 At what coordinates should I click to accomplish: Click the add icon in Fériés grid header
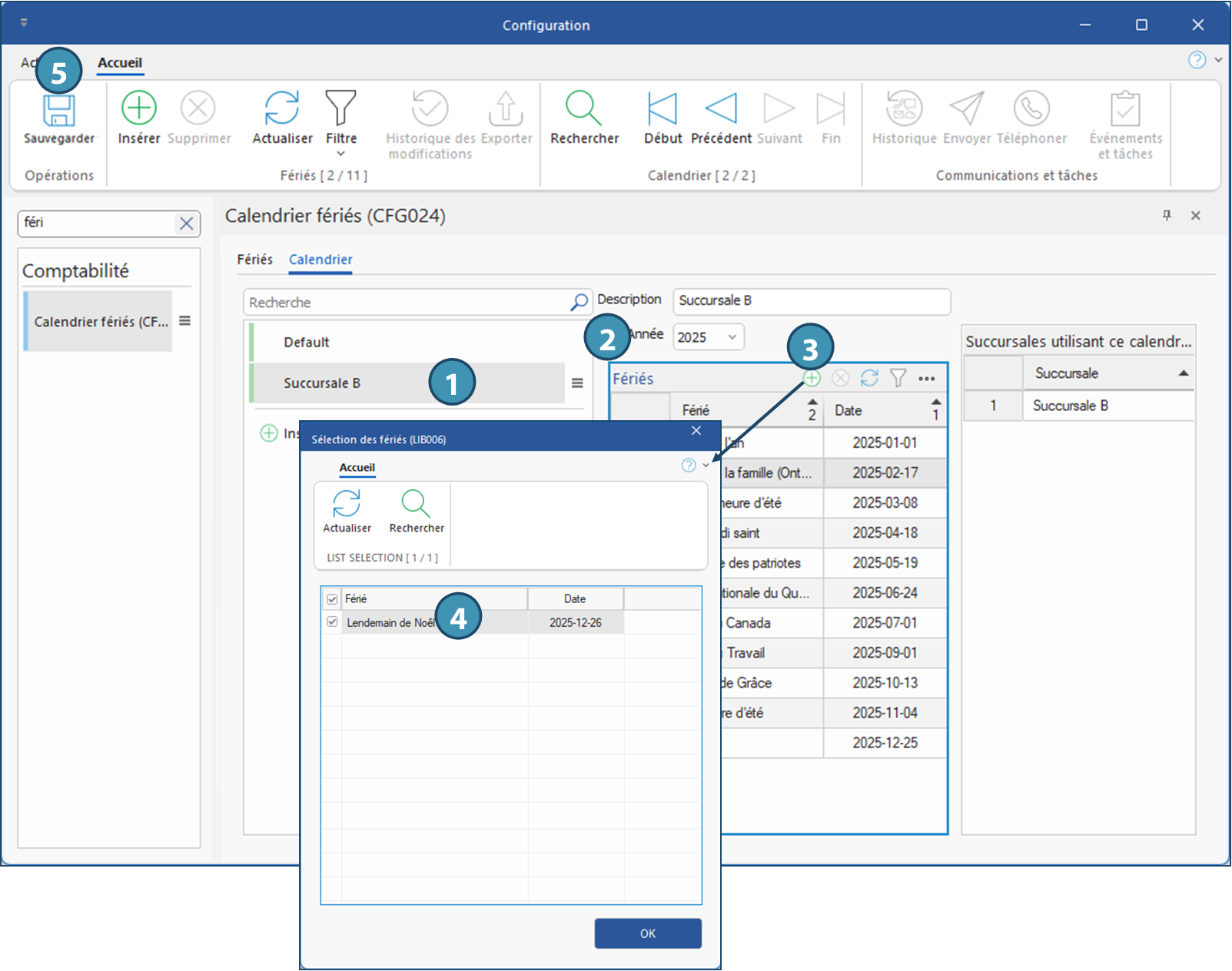(812, 378)
